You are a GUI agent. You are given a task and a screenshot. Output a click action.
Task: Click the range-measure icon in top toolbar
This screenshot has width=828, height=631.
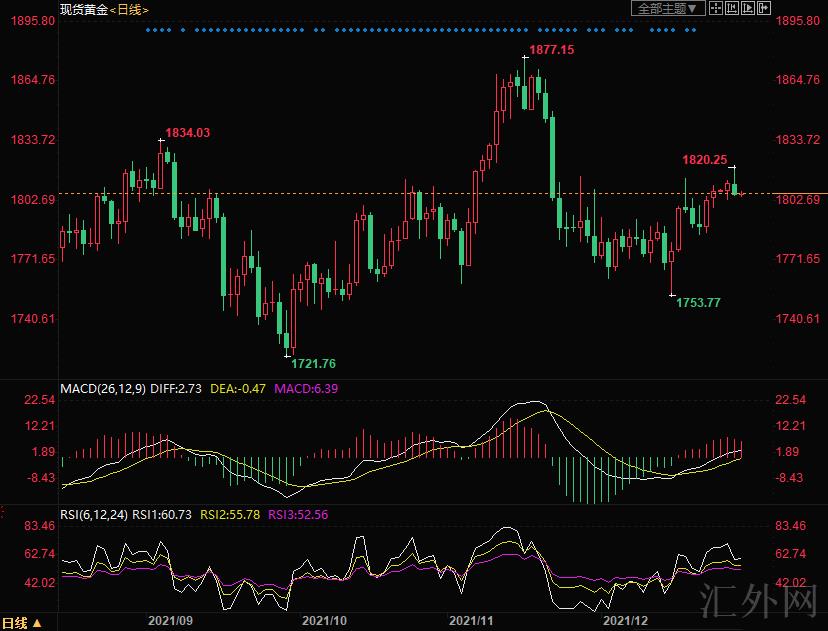coord(732,8)
